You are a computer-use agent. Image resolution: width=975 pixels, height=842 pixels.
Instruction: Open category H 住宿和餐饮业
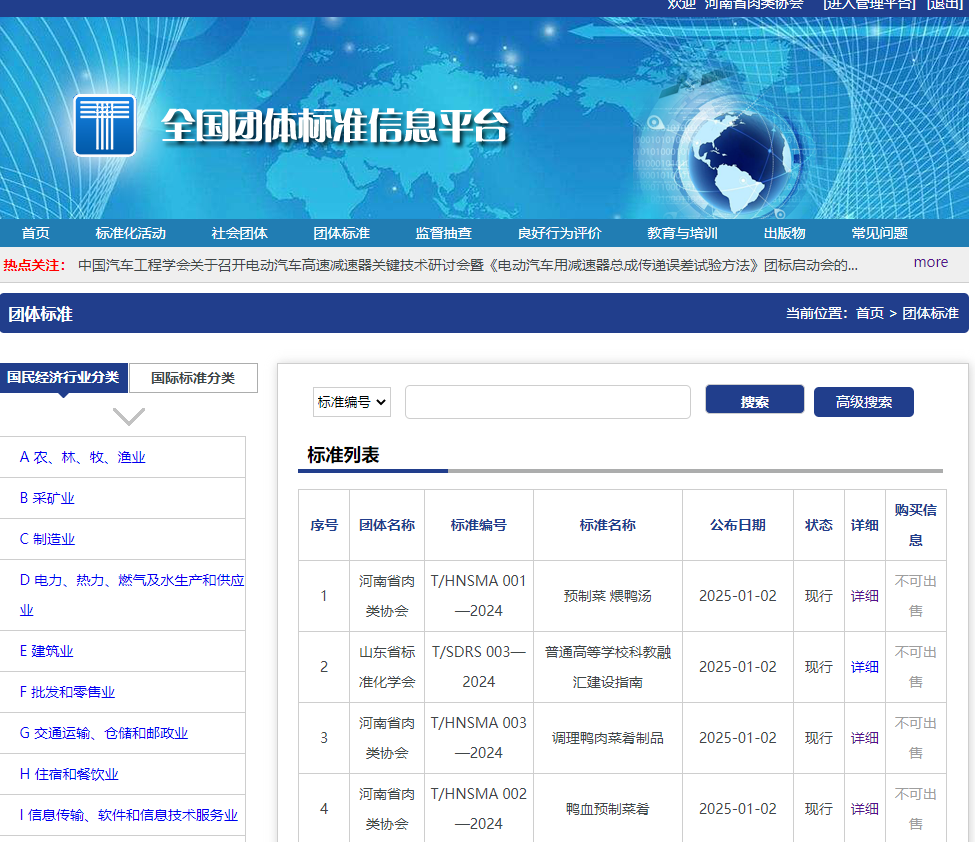(x=69, y=774)
